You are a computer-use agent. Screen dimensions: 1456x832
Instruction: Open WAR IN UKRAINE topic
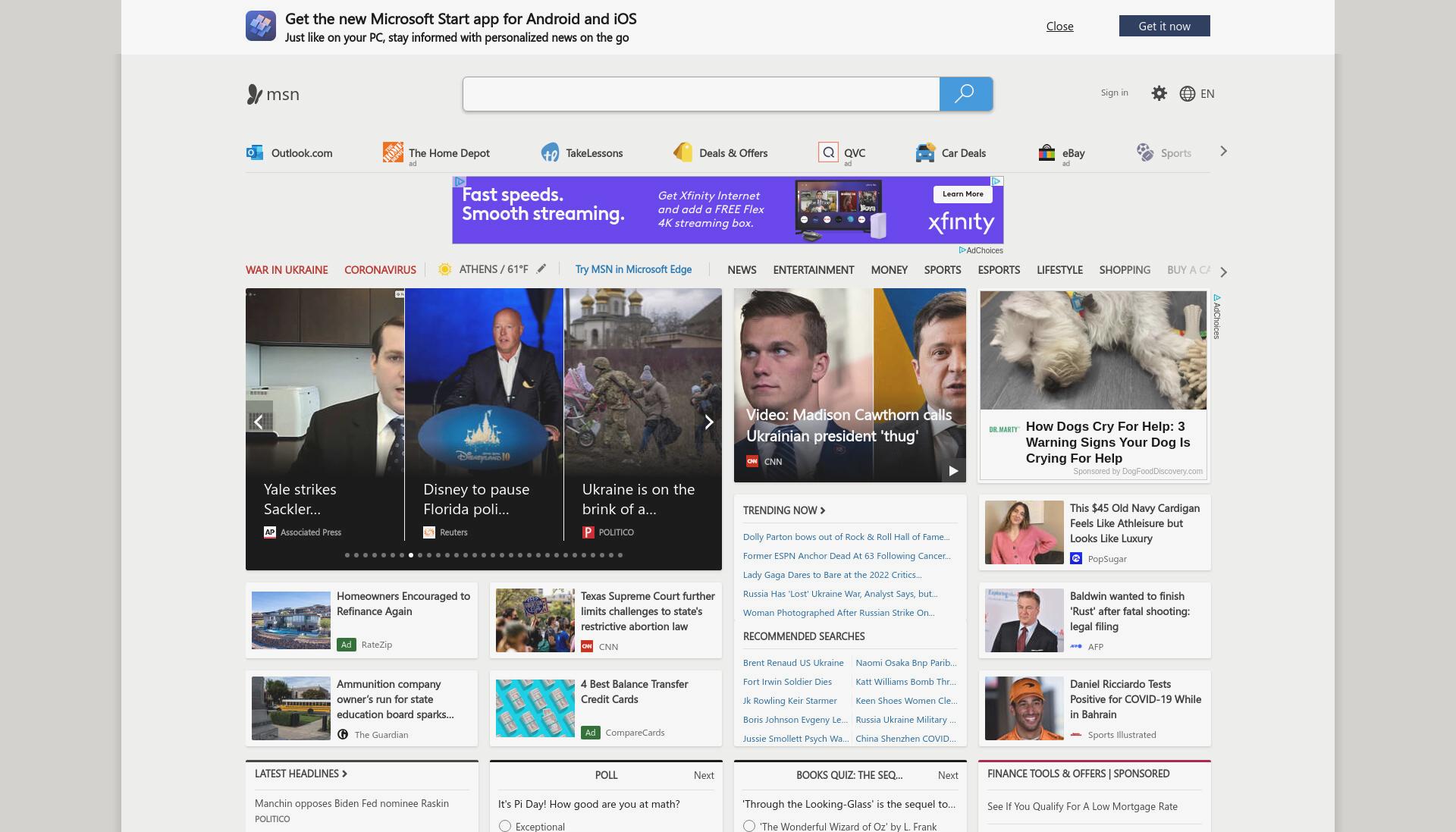(287, 270)
